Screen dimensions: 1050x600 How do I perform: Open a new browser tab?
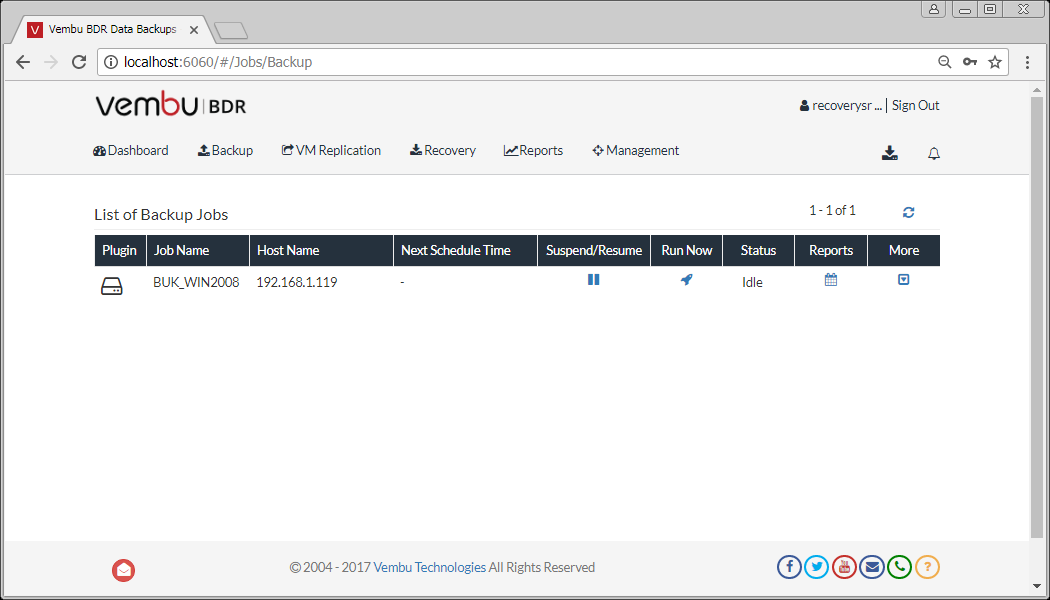231,31
